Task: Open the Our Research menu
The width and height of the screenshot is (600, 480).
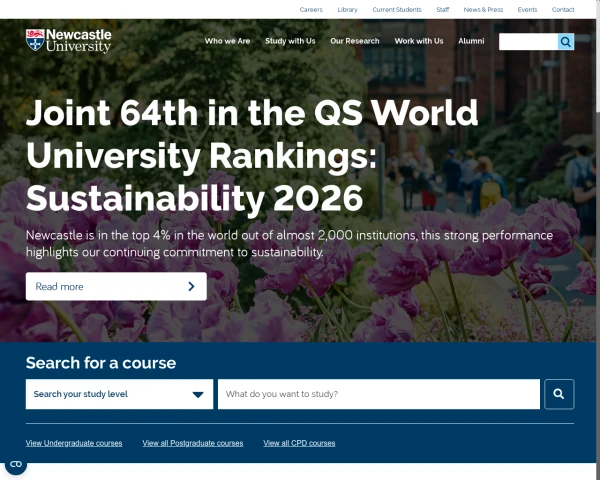Action: point(355,41)
